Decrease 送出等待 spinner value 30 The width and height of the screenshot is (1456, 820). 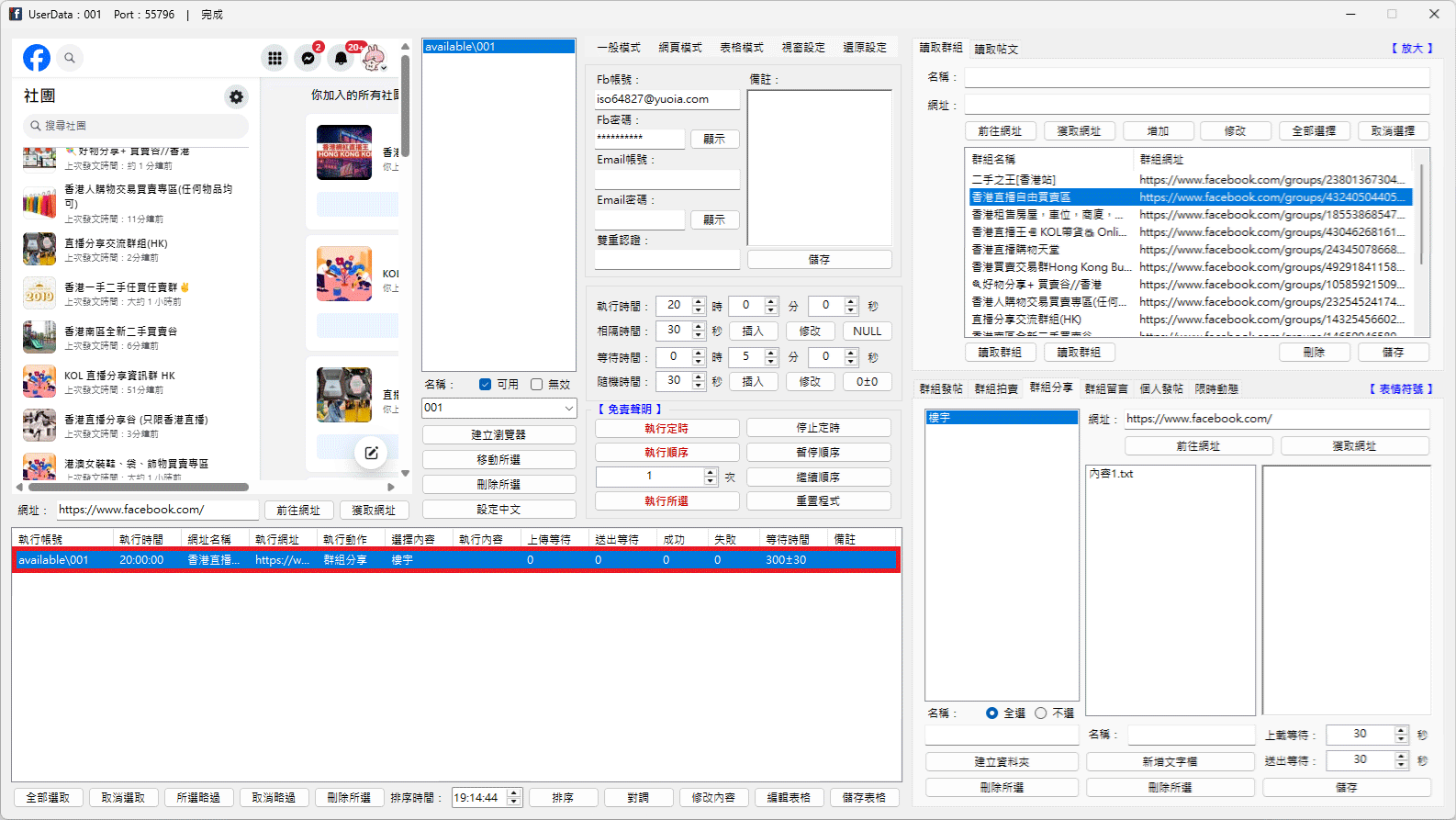pyautogui.click(x=1401, y=764)
